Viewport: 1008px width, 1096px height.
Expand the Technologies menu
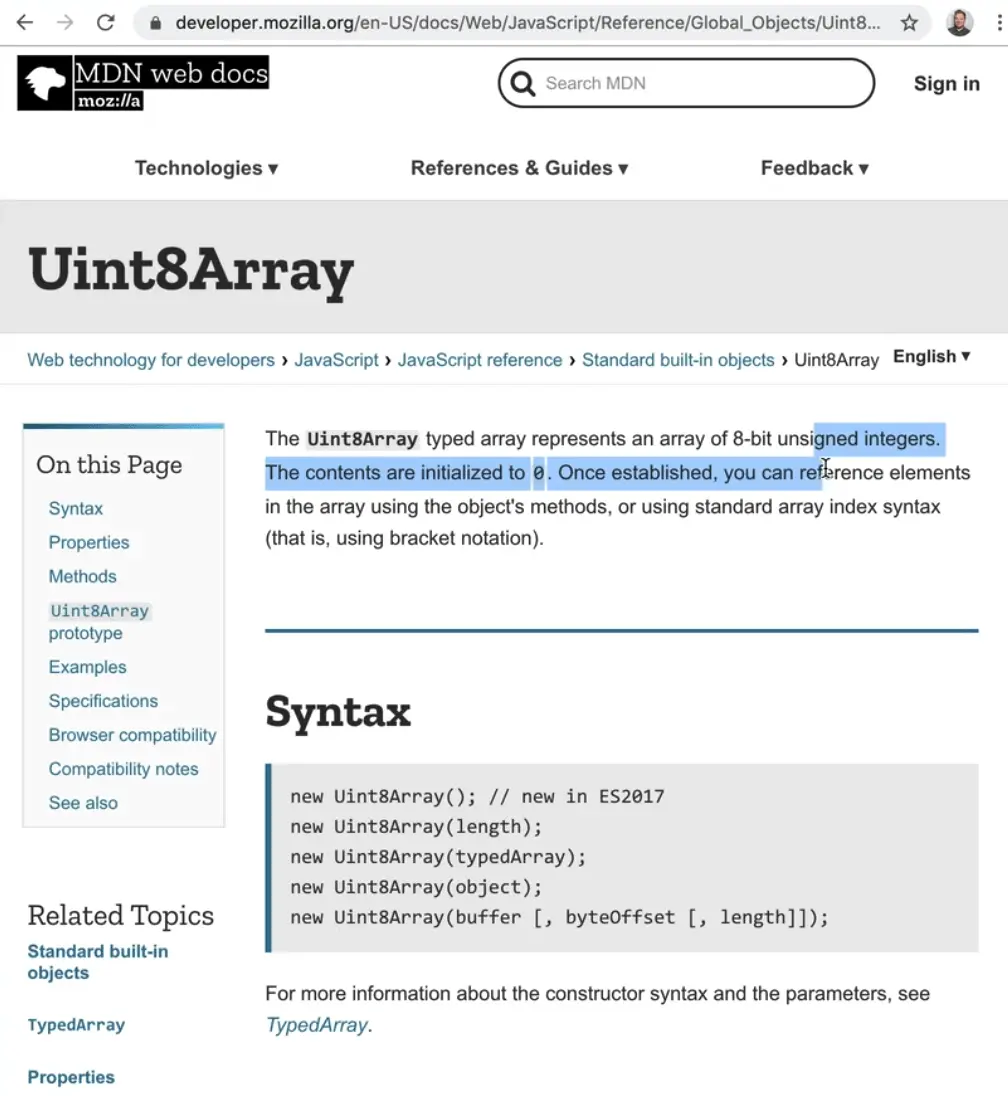(206, 168)
